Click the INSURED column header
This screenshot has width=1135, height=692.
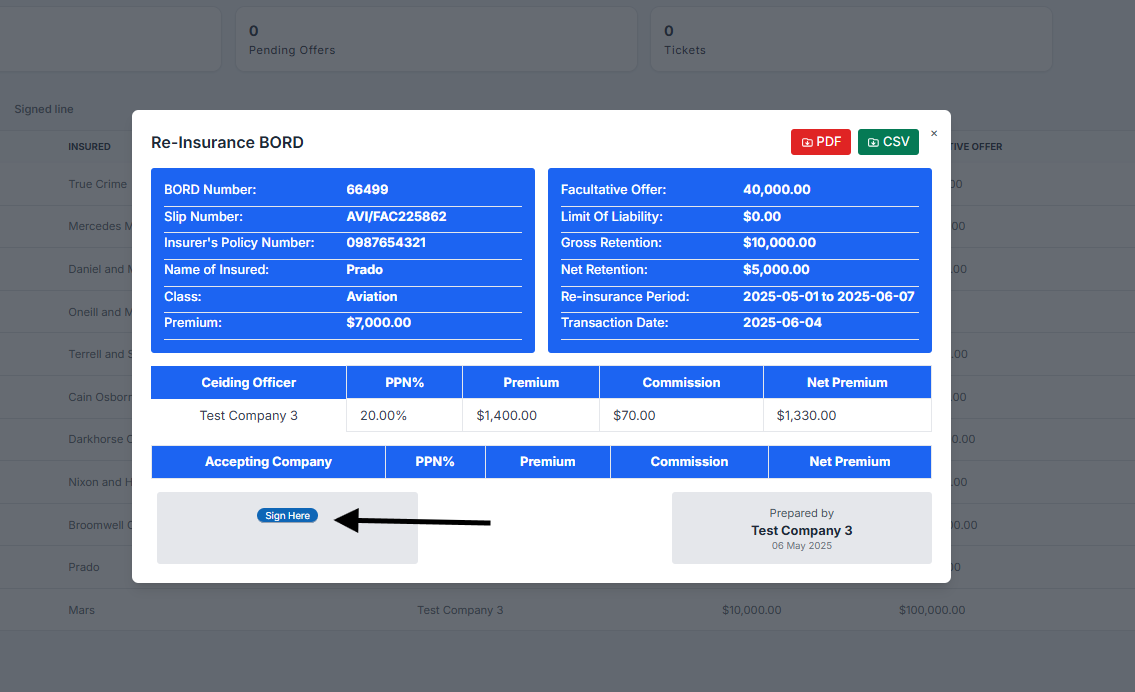pyautogui.click(x=89, y=147)
